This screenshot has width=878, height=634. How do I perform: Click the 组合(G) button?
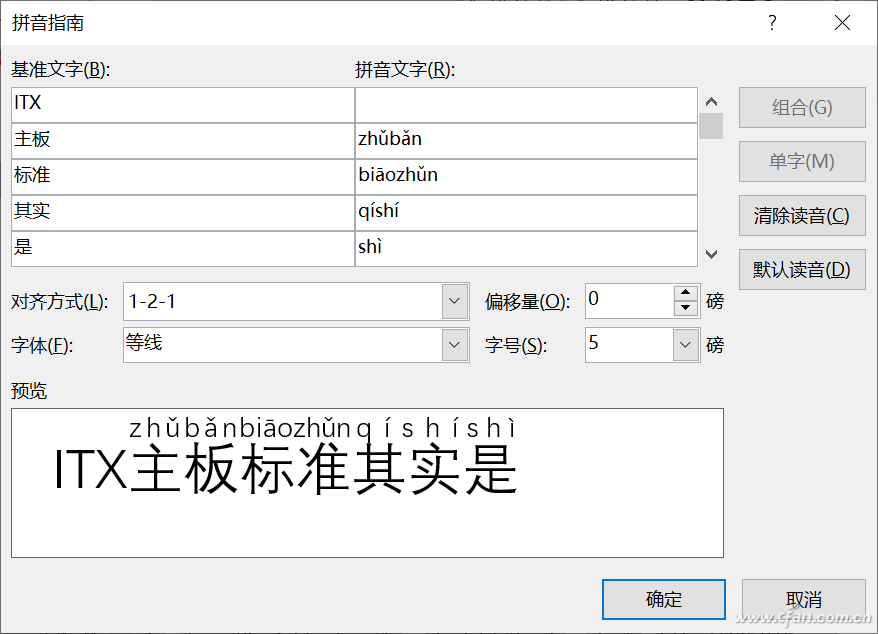click(802, 107)
